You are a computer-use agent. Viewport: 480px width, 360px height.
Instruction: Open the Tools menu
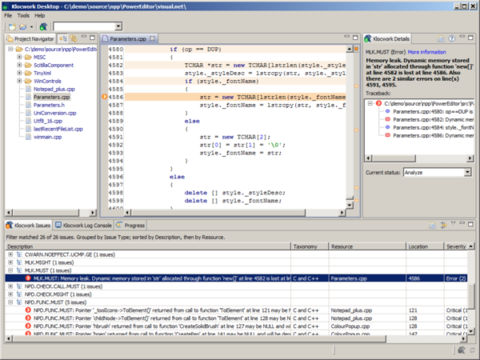click(x=23, y=15)
